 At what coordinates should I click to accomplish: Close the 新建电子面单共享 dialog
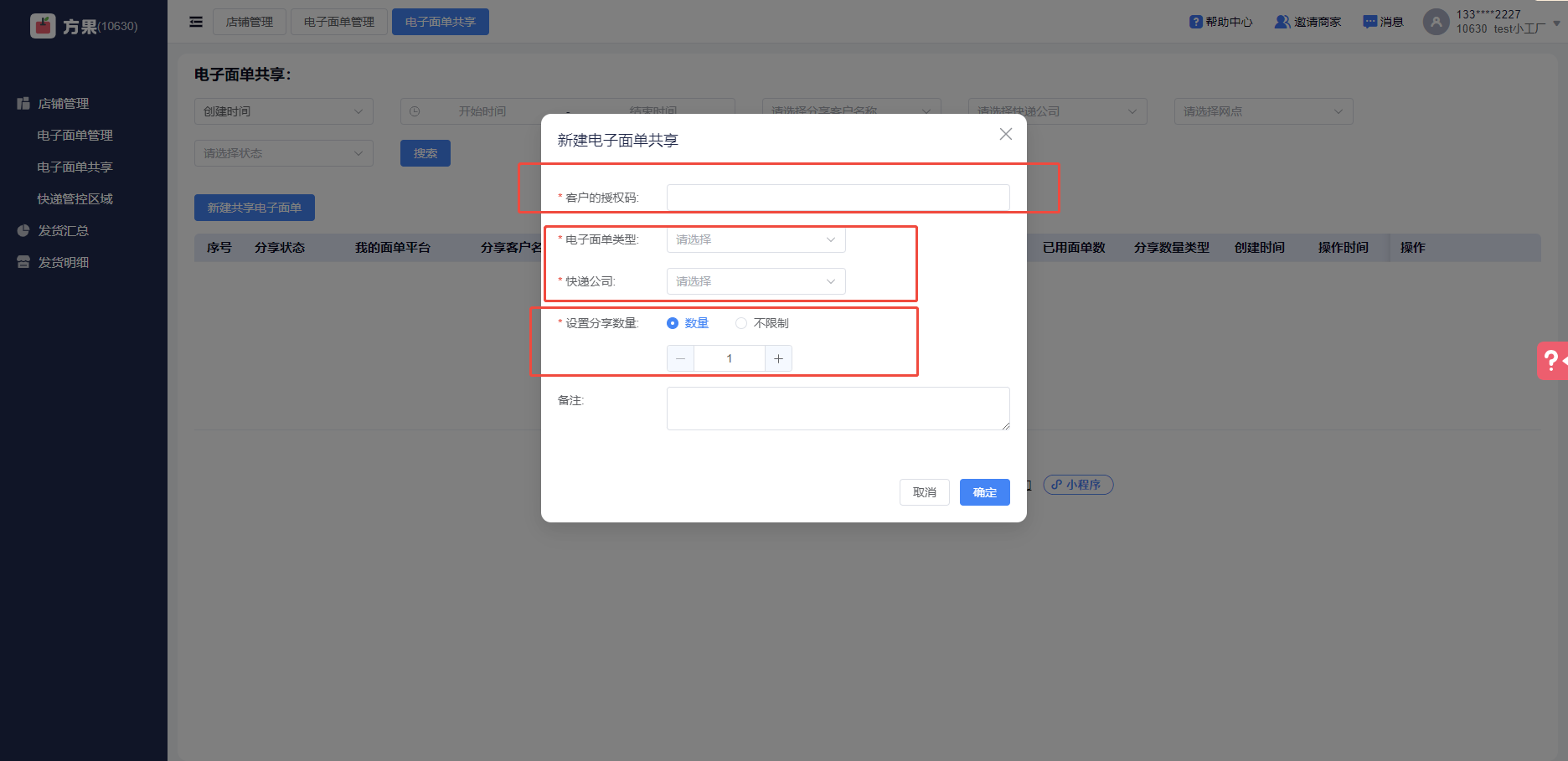[x=1006, y=134]
